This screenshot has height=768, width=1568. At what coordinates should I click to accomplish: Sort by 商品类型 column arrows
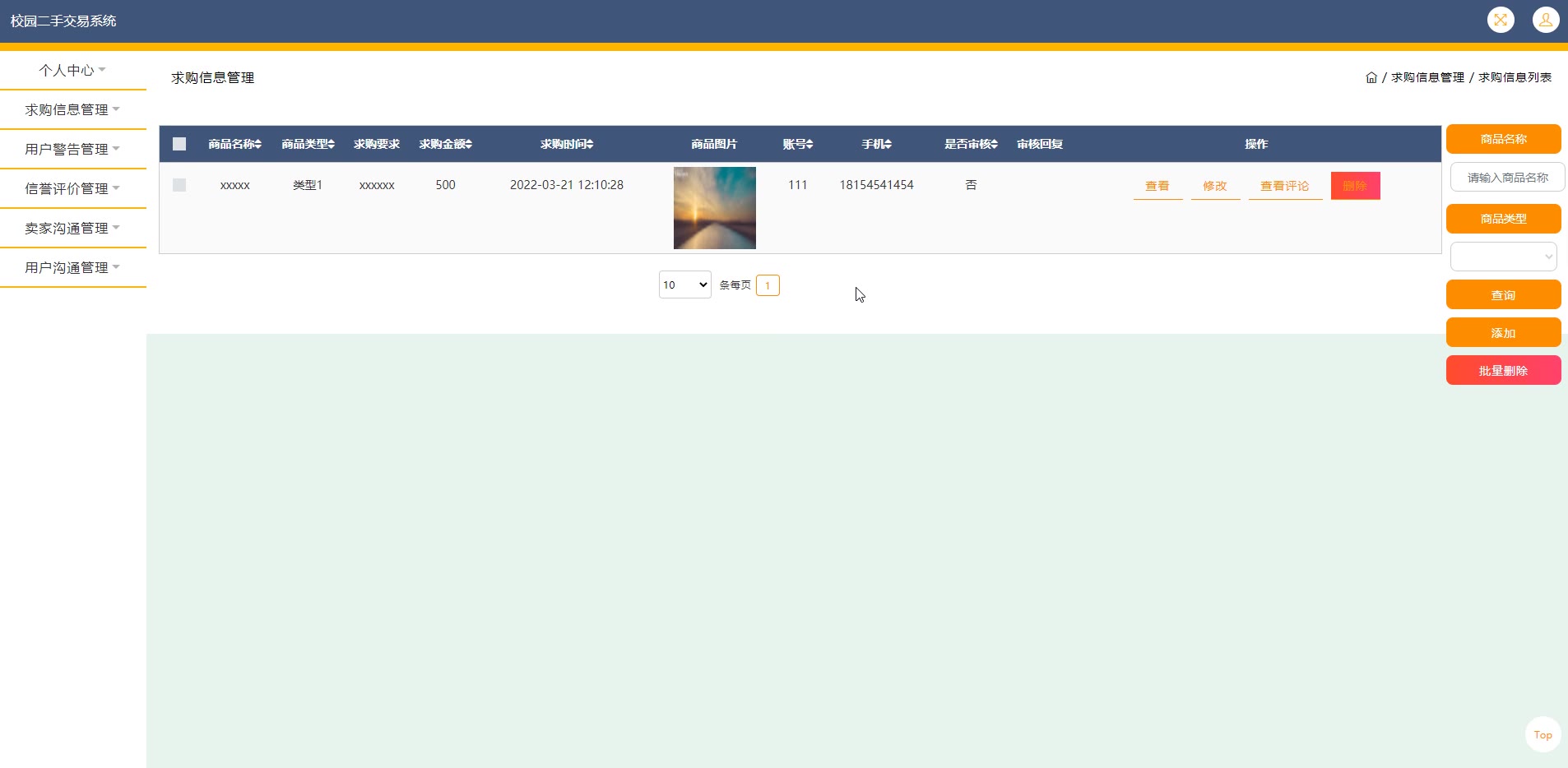point(332,144)
